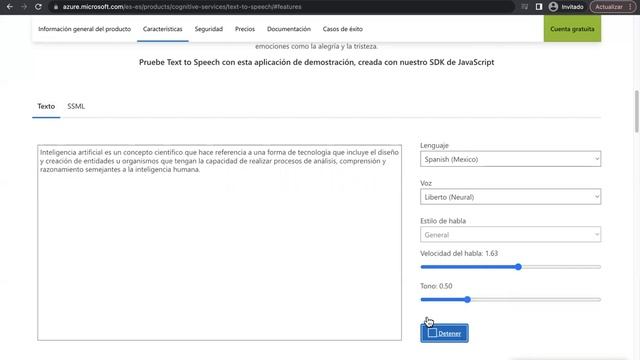This screenshot has height=360, width=640.
Task: Click the Cuenta gratuita button
Action: pos(572,29)
